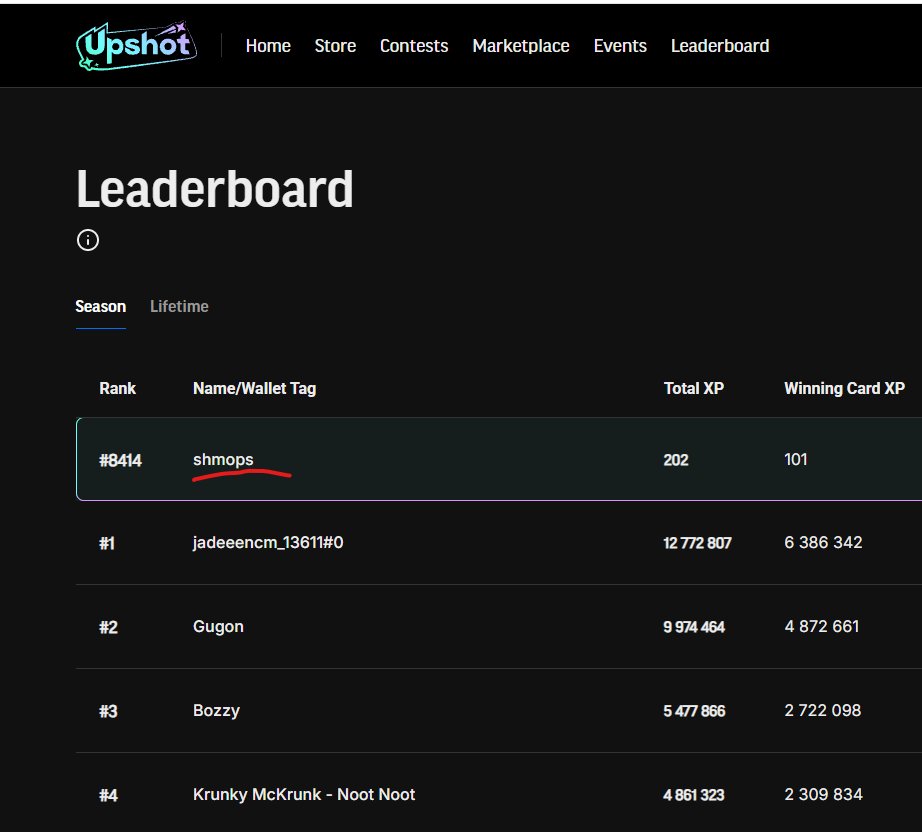Switch to the Season tab
The height and width of the screenshot is (832, 922).
pos(100,306)
